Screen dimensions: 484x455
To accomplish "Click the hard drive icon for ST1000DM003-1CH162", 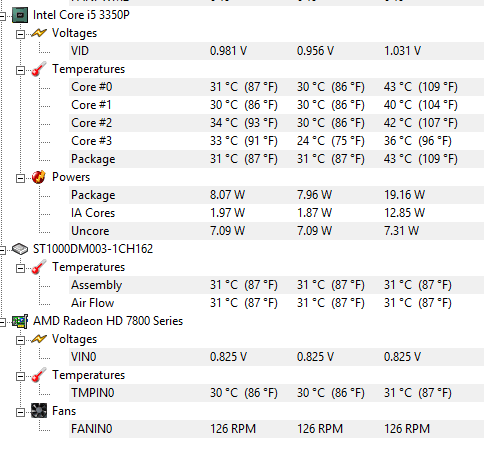I will 20,249.
